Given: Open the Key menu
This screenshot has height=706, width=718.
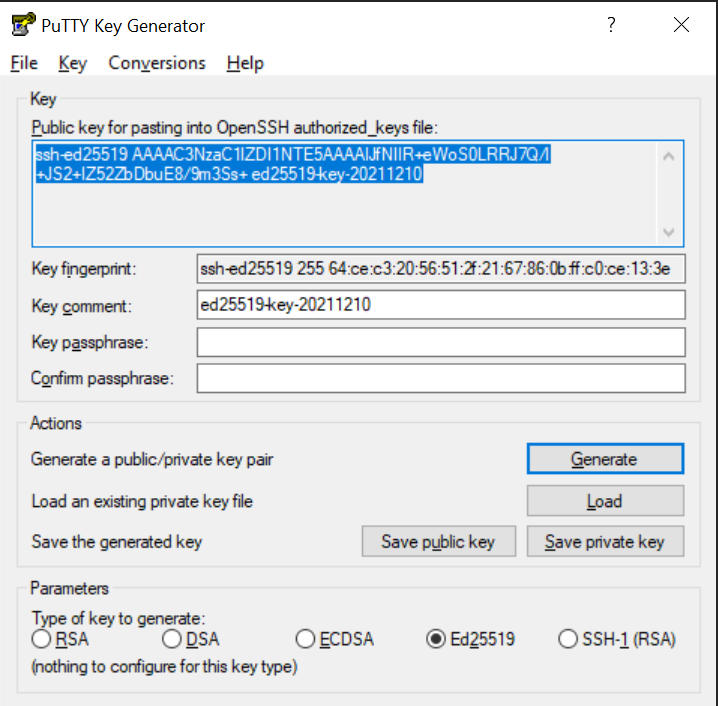Looking at the screenshot, I should click(x=72, y=63).
